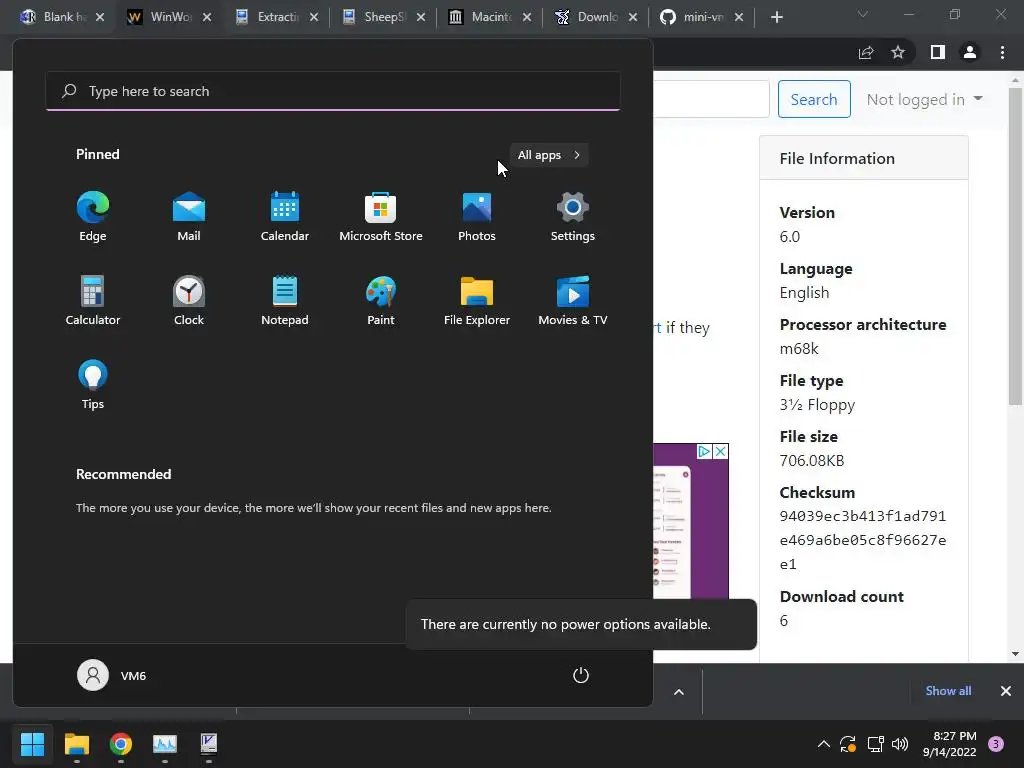
Task: Open Chrome three-dot menu
Action: (1002, 52)
